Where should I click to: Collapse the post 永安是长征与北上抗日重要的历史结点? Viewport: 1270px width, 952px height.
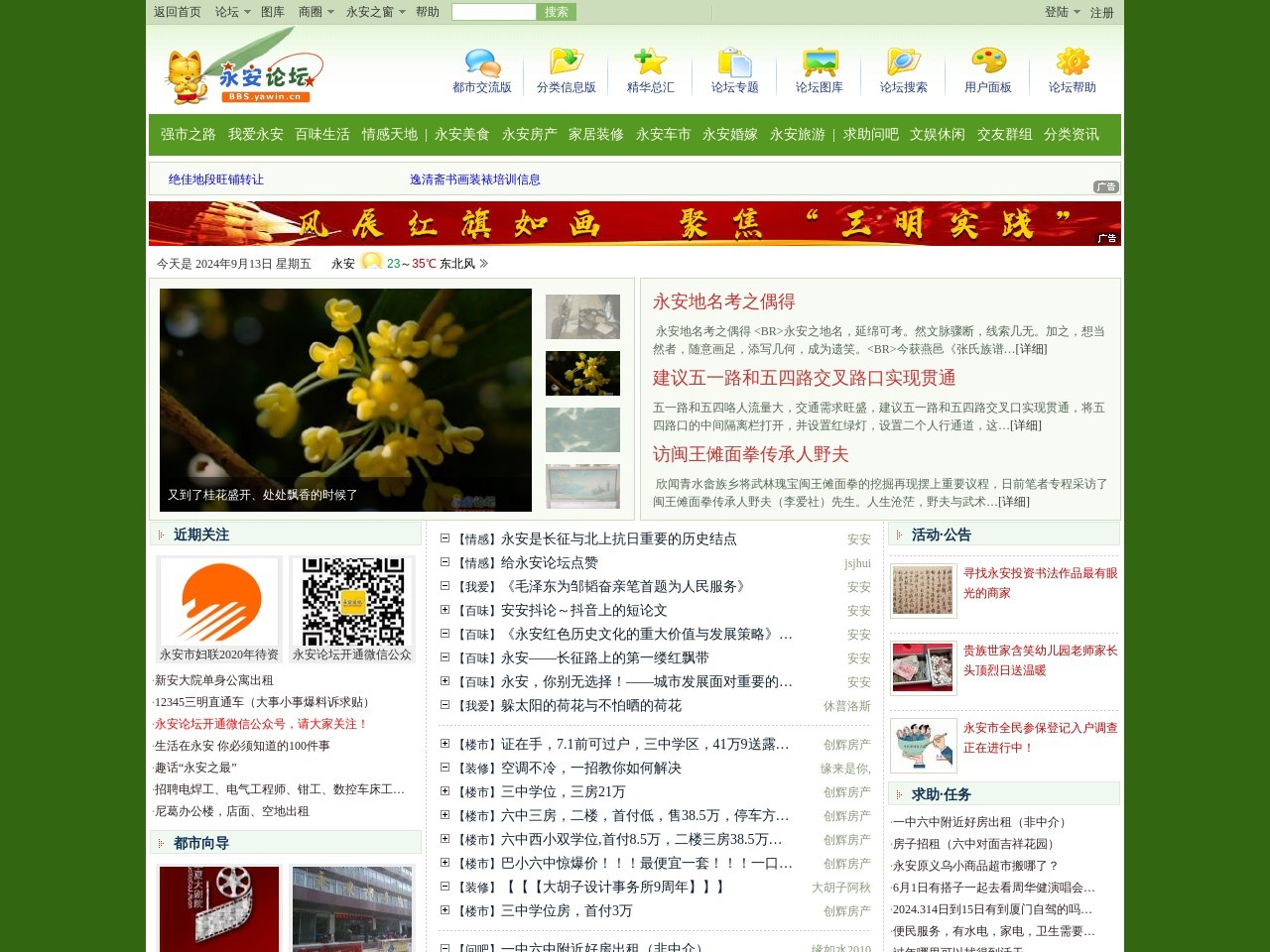[445, 538]
